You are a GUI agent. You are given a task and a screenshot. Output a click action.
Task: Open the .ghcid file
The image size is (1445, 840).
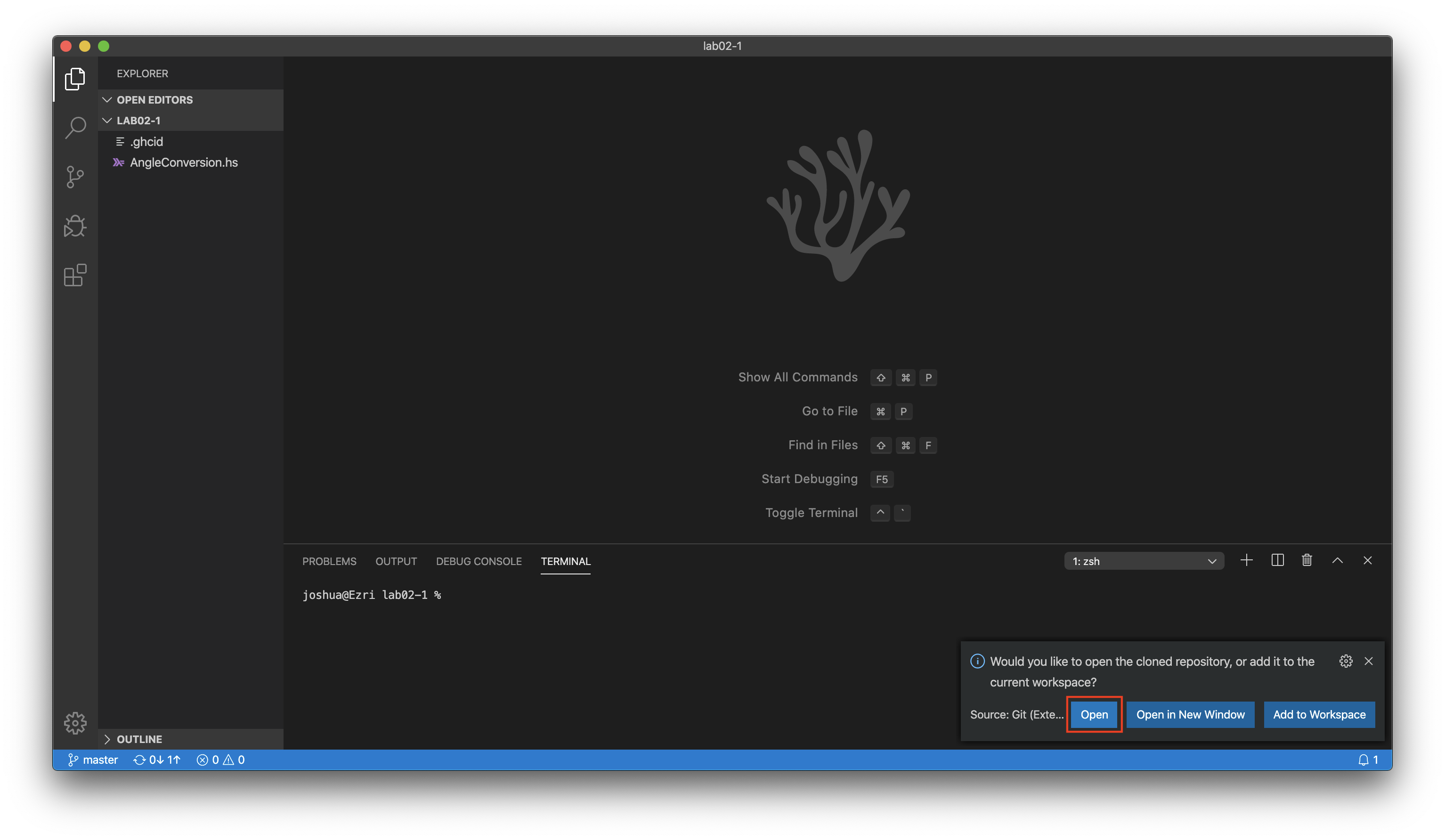pyautogui.click(x=191, y=142)
